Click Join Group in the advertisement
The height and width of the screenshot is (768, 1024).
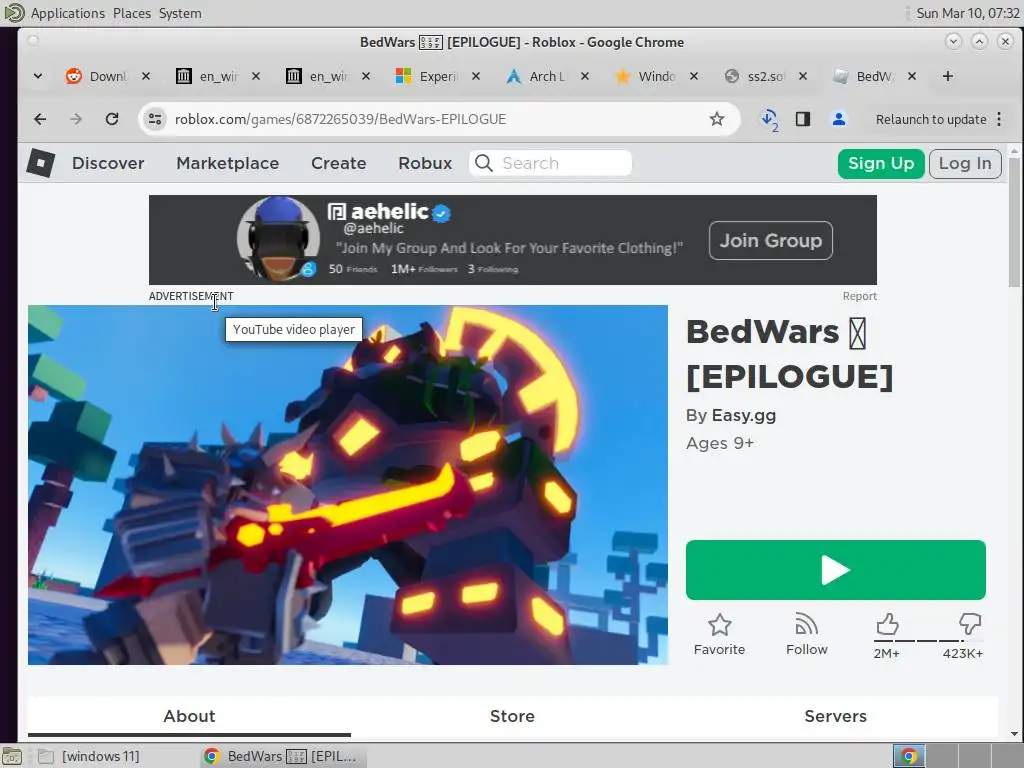pyautogui.click(x=771, y=240)
